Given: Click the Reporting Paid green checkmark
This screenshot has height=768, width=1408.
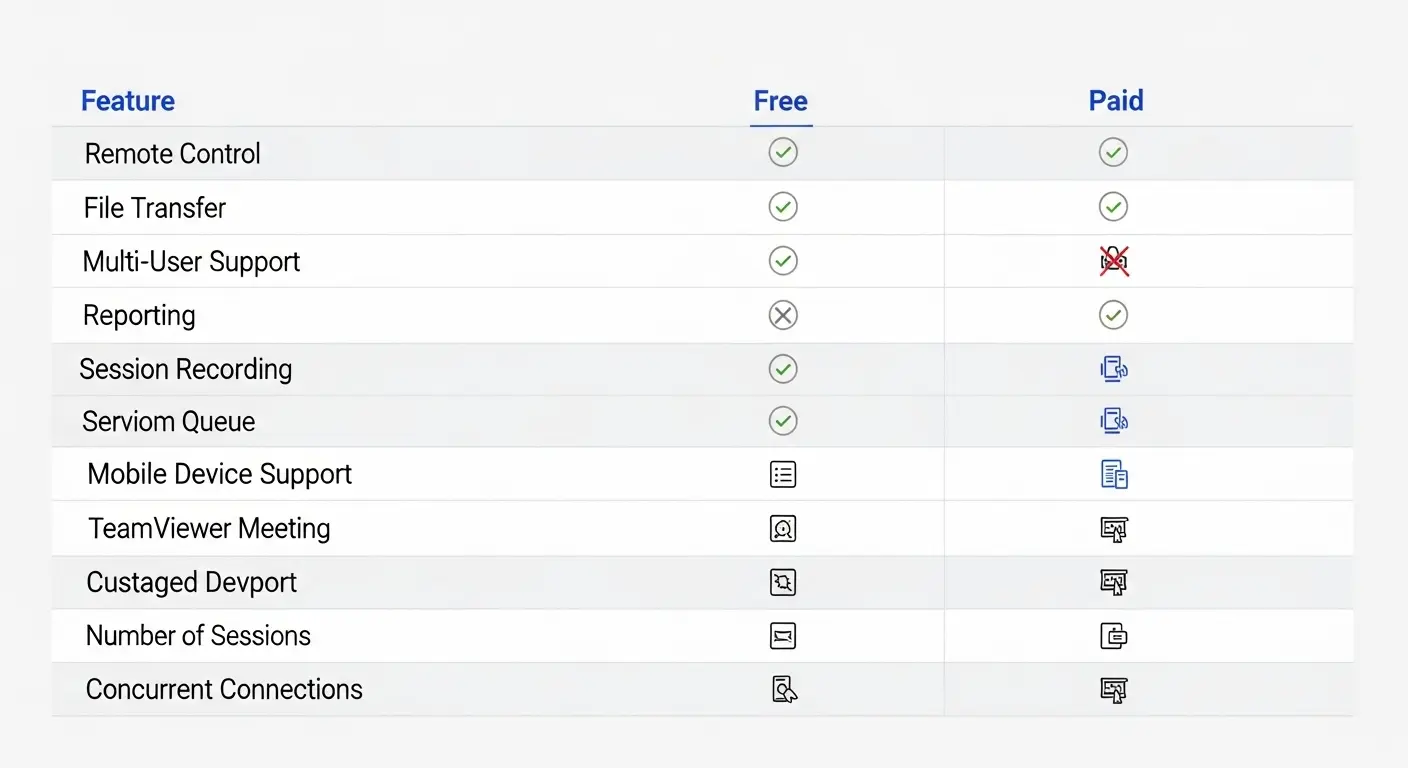Looking at the screenshot, I should 1113,315.
